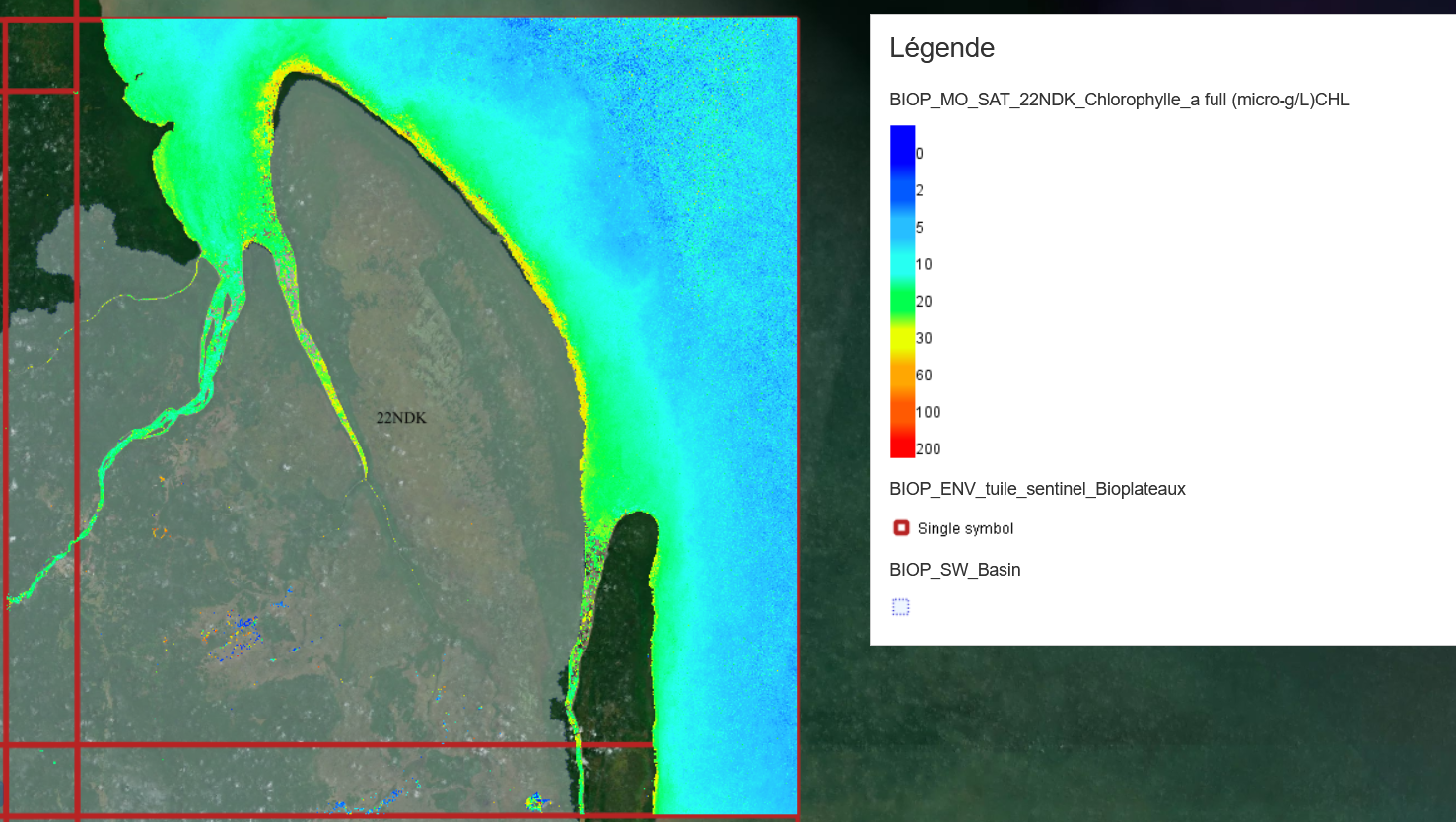Click the cyan band of the color ramp
Screen dimensions: 1456x822
pyautogui.click(x=902, y=264)
